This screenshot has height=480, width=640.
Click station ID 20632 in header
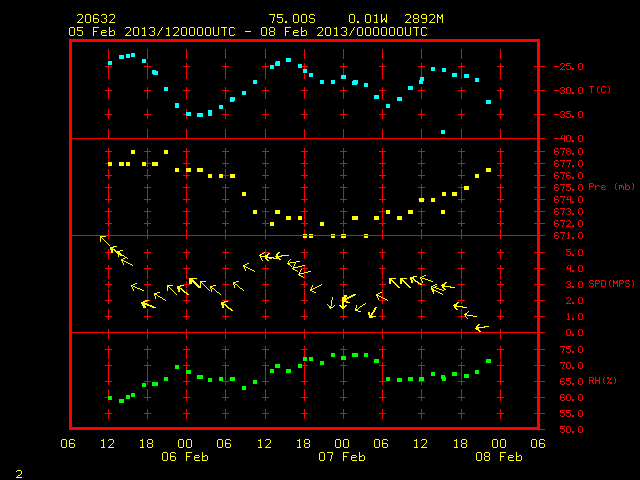coord(96,19)
